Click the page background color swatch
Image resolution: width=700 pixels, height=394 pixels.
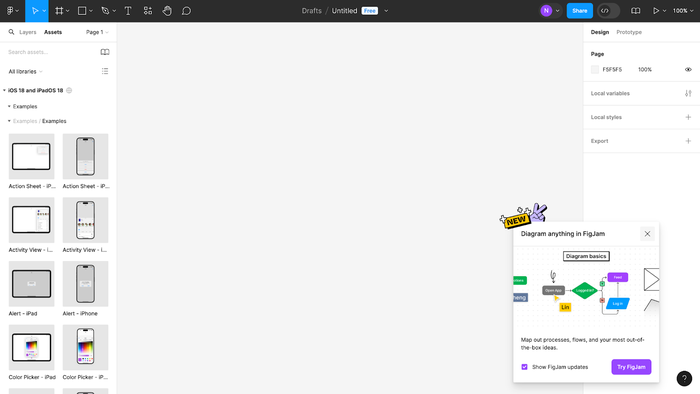click(x=595, y=70)
